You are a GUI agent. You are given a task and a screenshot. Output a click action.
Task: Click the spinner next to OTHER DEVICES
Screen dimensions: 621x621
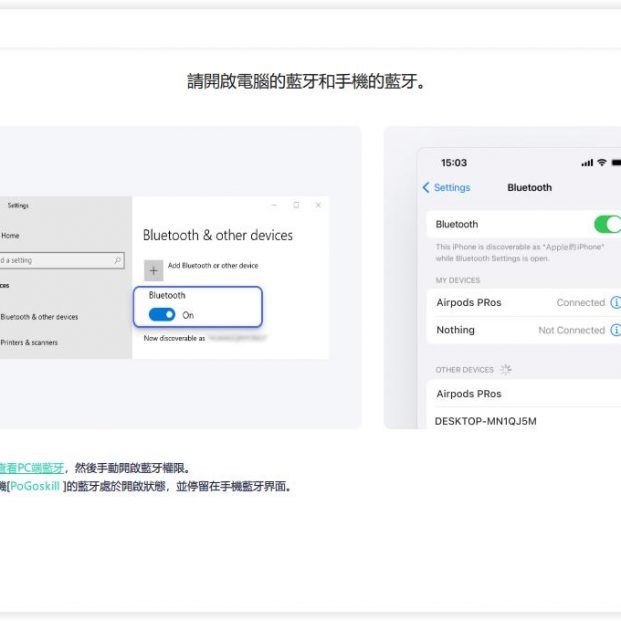pos(506,369)
